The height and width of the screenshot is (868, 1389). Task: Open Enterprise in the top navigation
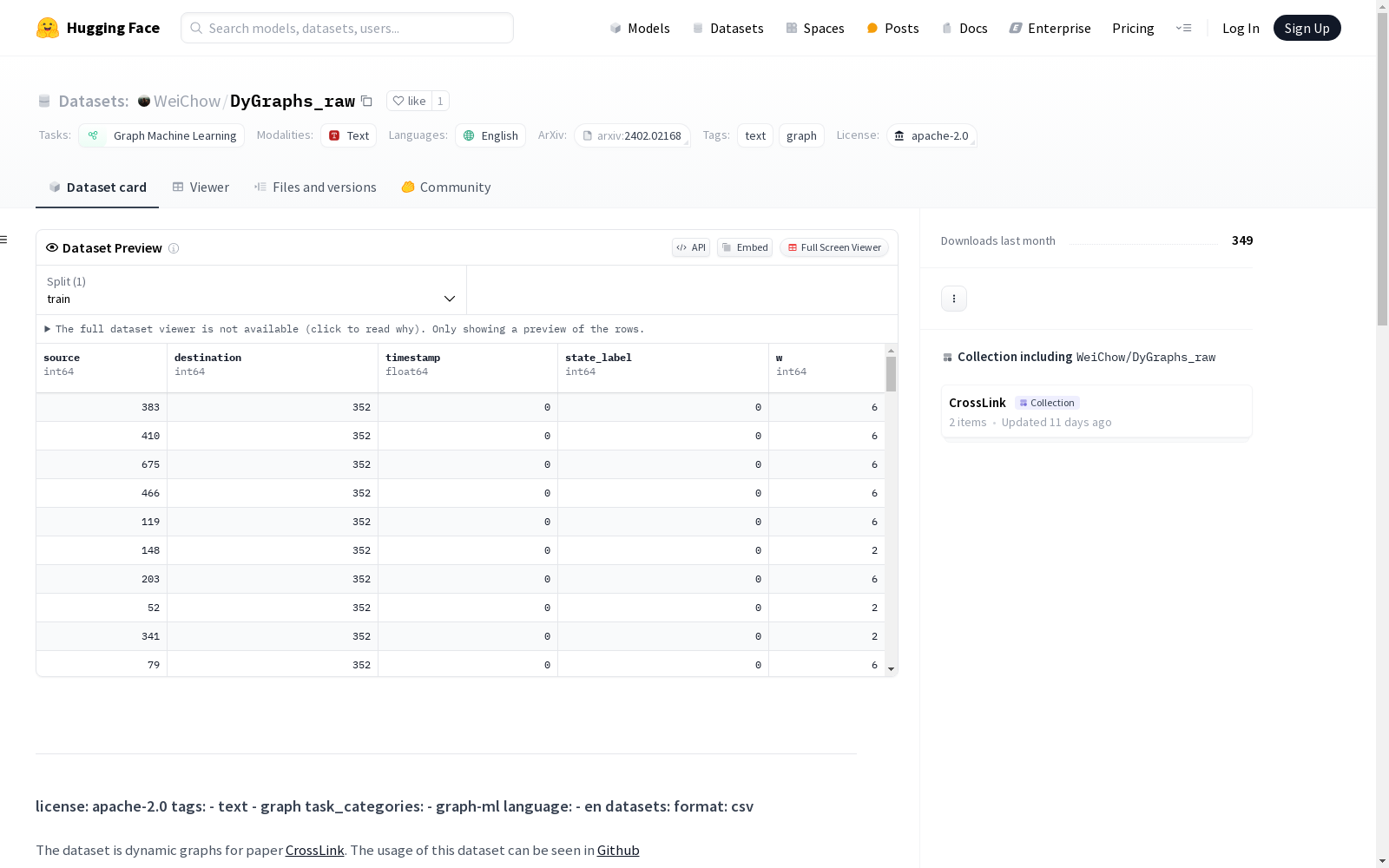click(x=1050, y=28)
